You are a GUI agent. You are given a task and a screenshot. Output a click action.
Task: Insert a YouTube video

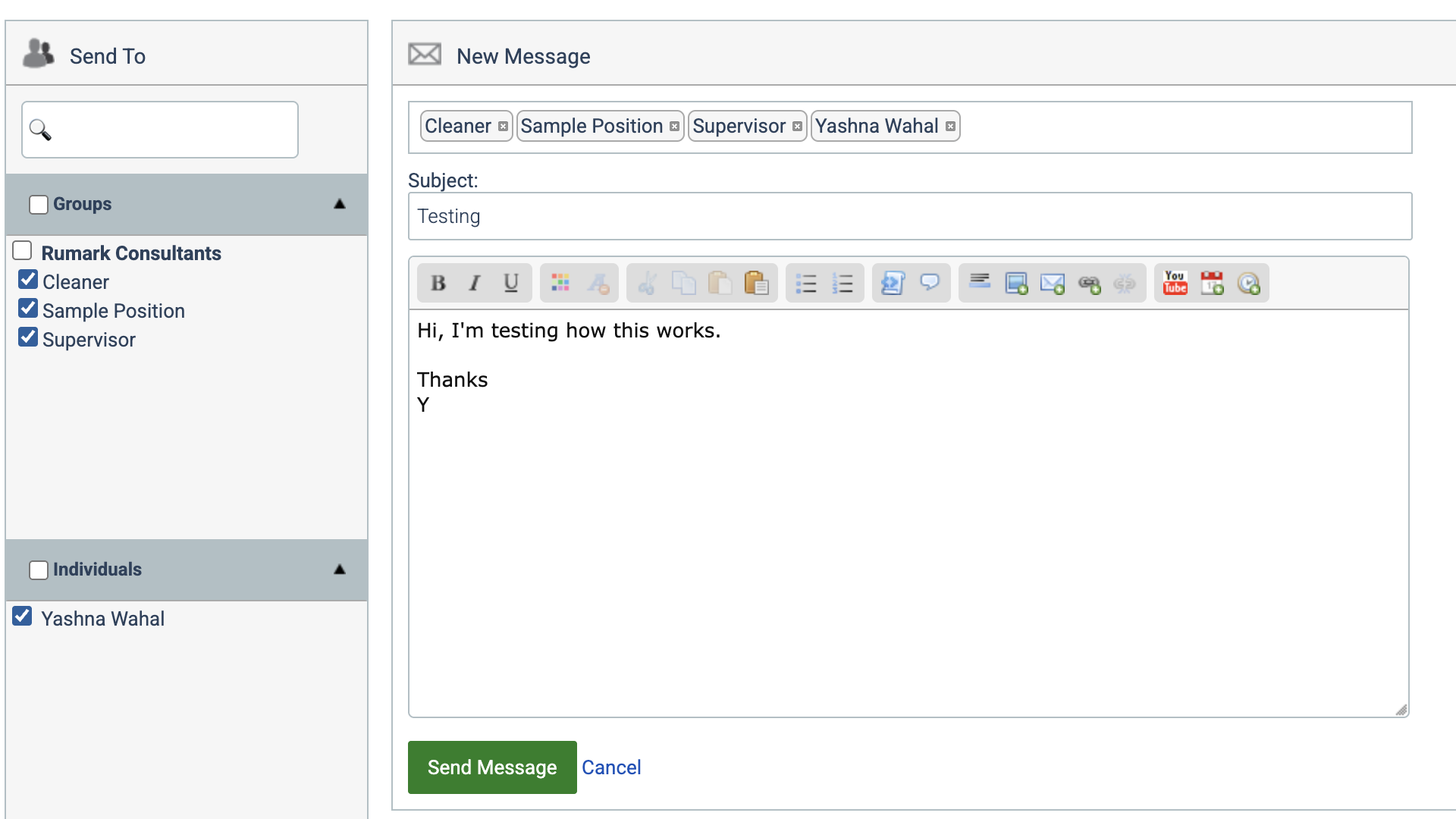click(x=1175, y=284)
